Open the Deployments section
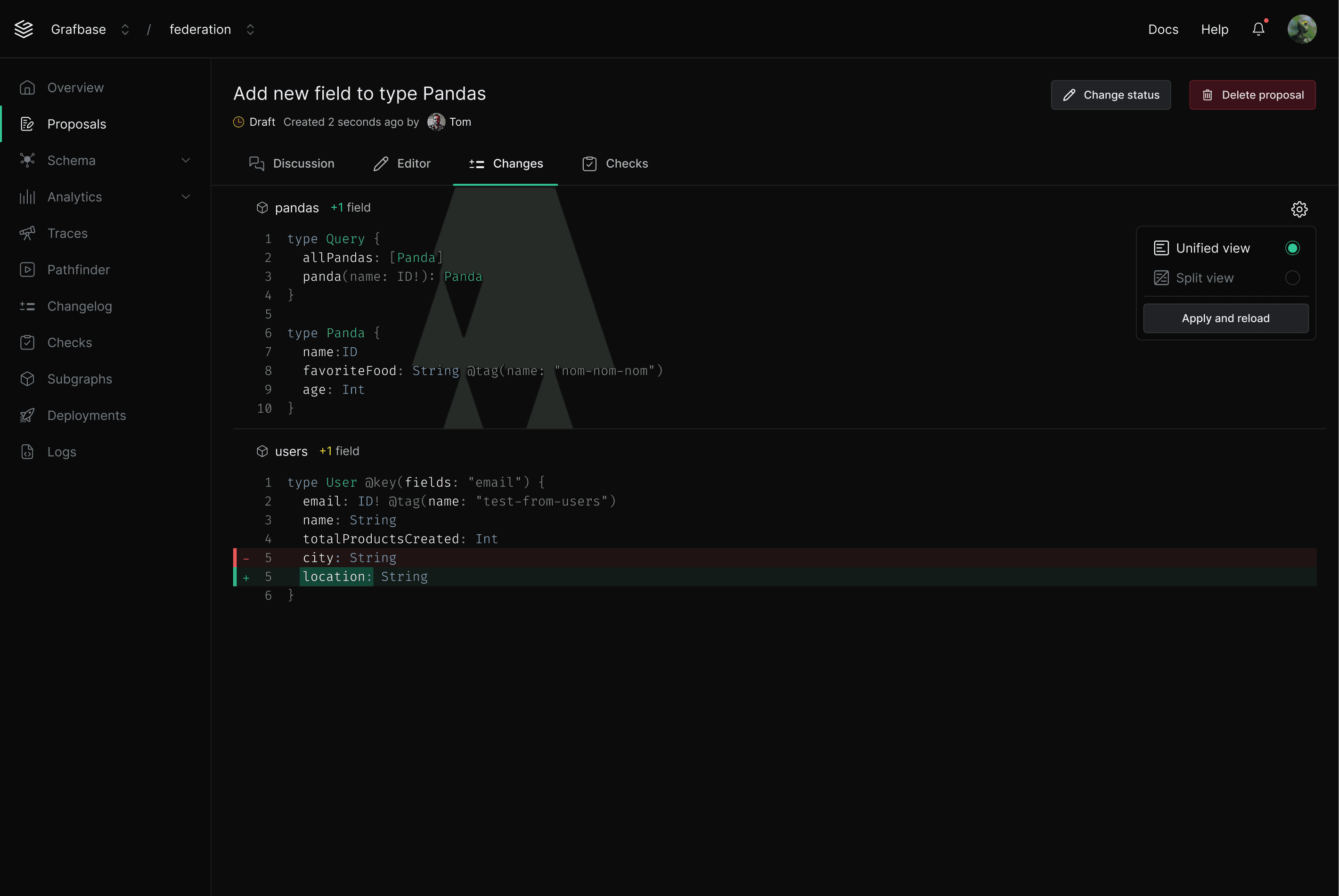Screen dimensions: 1339x896 pyautogui.click(x=86, y=415)
